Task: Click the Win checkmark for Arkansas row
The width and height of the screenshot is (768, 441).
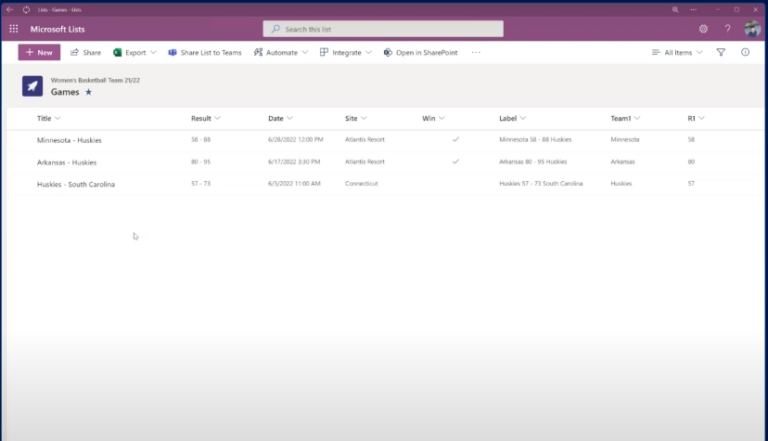Action: (x=456, y=161)
